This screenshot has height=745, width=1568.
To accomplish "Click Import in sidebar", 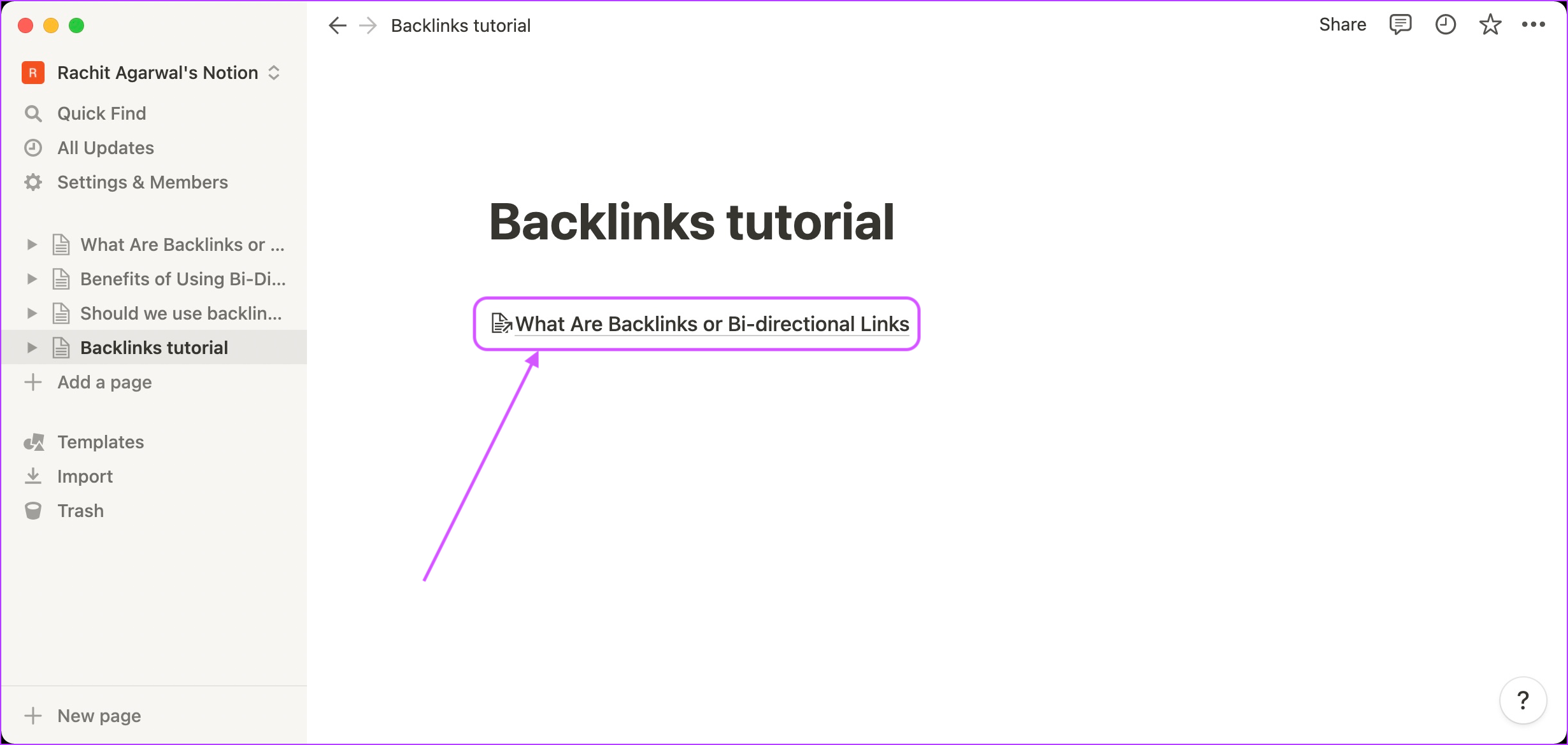I will [85, 476].
